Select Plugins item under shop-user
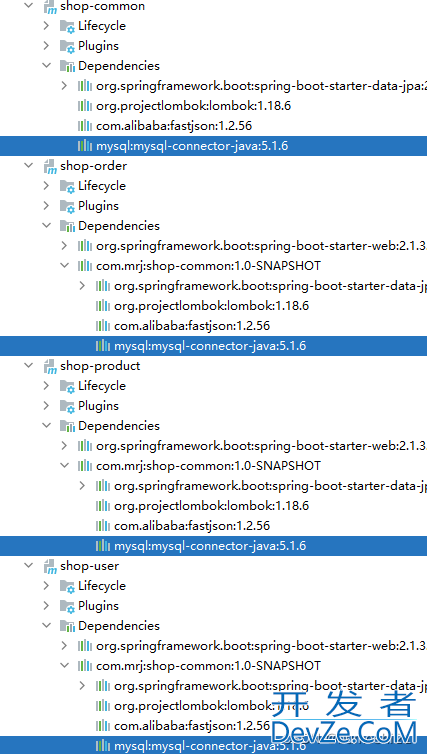Viewport: 427px width, 754px height. coord(99,606)
